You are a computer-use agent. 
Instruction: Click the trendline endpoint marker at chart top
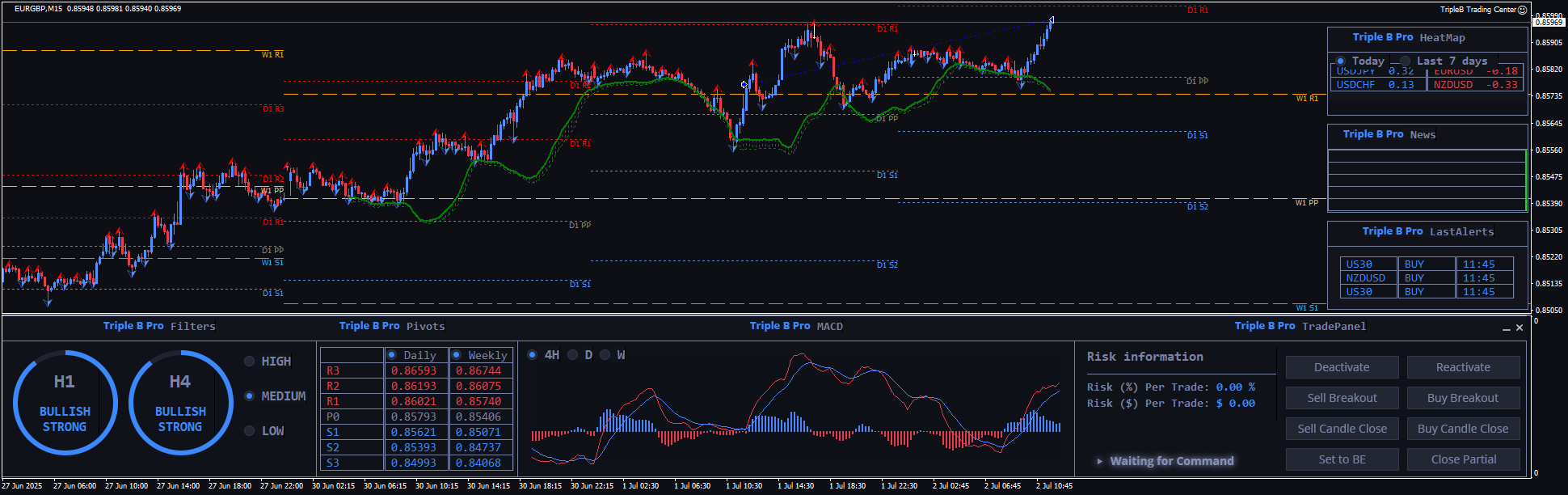[x=1052, y=19]
